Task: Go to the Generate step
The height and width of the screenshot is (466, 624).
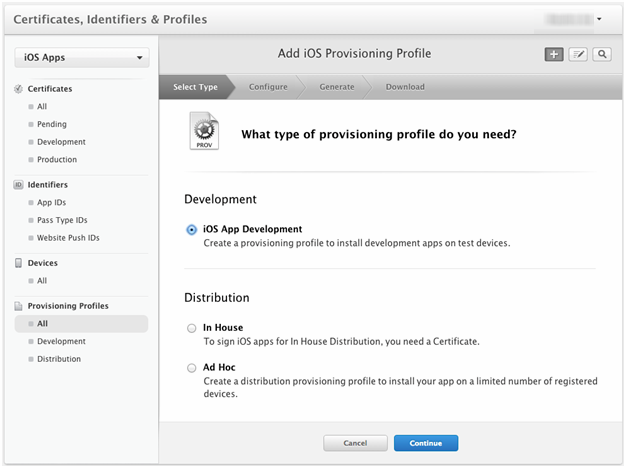Action: [337, 87]
